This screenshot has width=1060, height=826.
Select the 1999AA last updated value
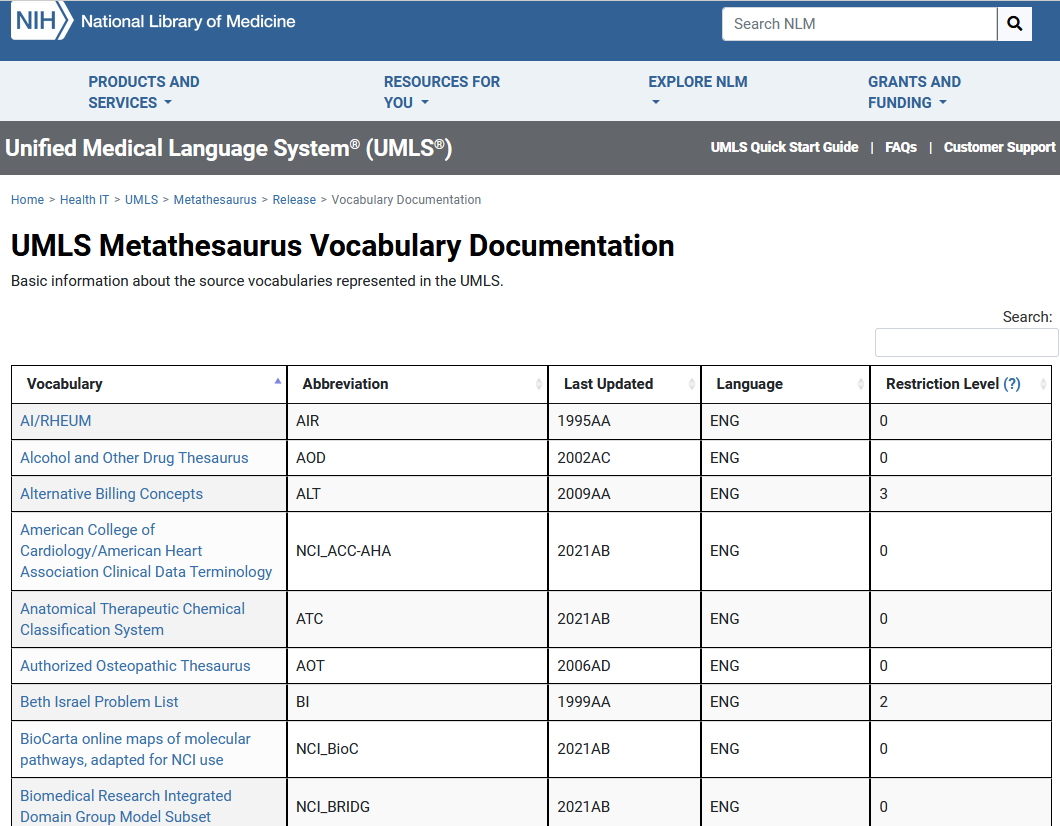tap(583, 702)
